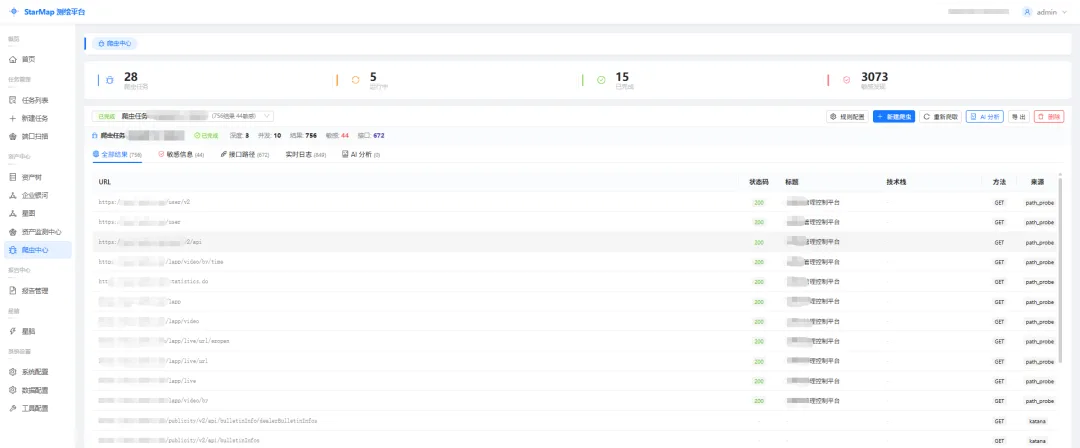
Task: Click the URL ending in /lapp/live/url/ezopen
Action: click(x=163, y=340)
